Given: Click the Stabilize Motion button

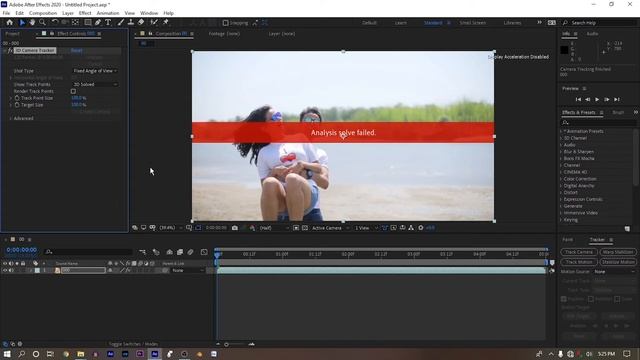Looking at the screenshot, I should 618,262.
